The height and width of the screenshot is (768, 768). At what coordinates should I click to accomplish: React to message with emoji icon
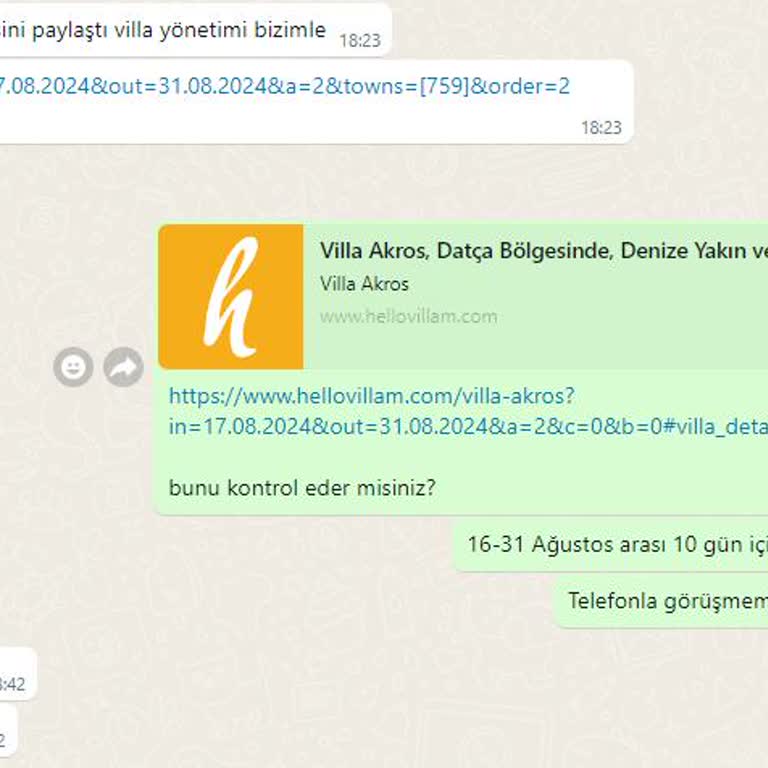coord(73,367)
